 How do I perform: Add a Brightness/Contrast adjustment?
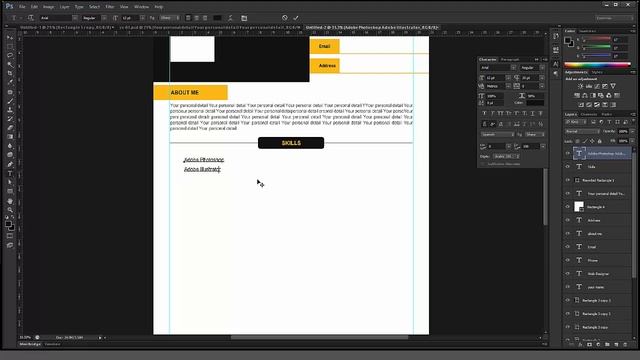tap(581, 86)
